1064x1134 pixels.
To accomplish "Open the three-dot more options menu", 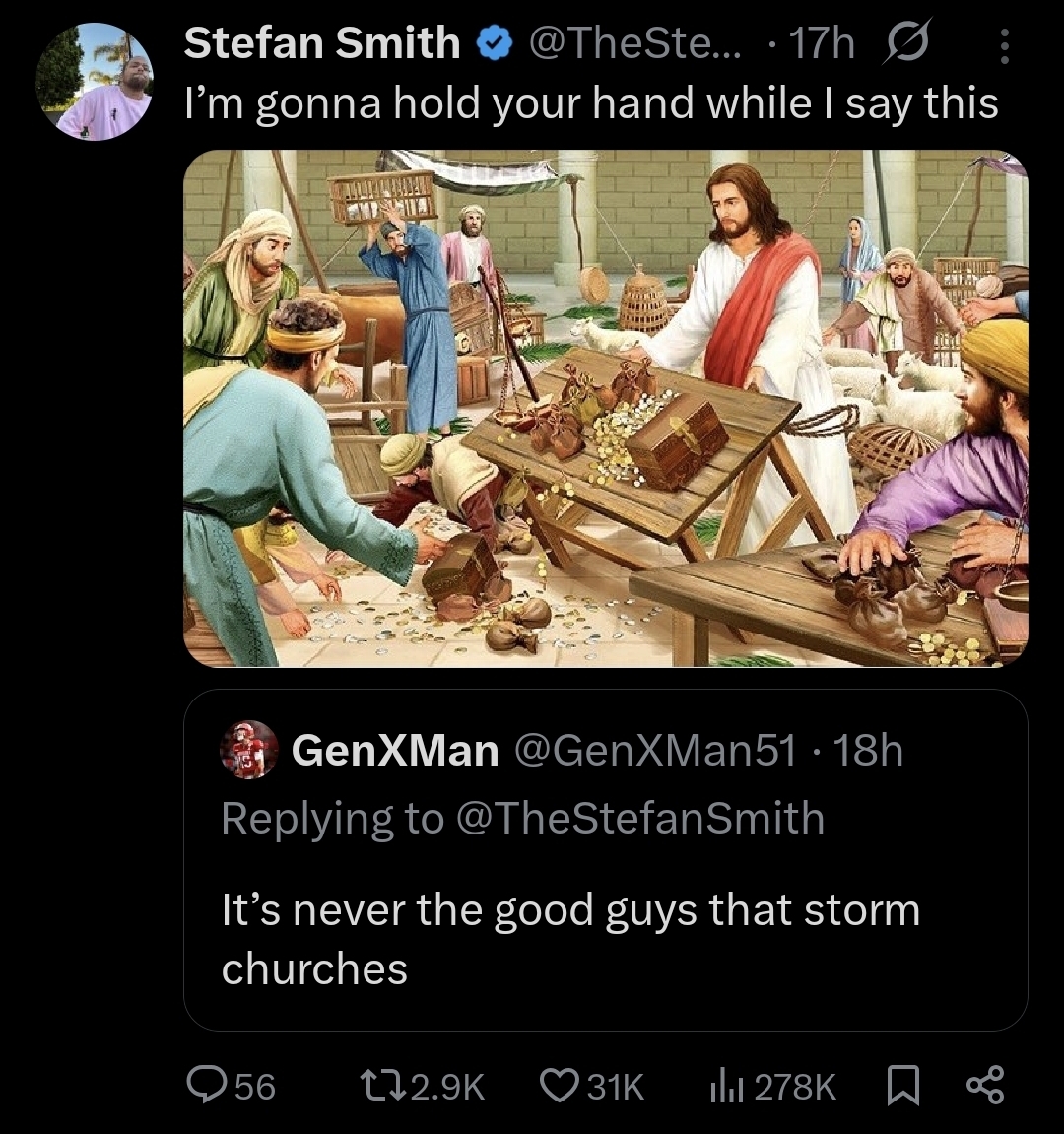I will [1004, 45].
